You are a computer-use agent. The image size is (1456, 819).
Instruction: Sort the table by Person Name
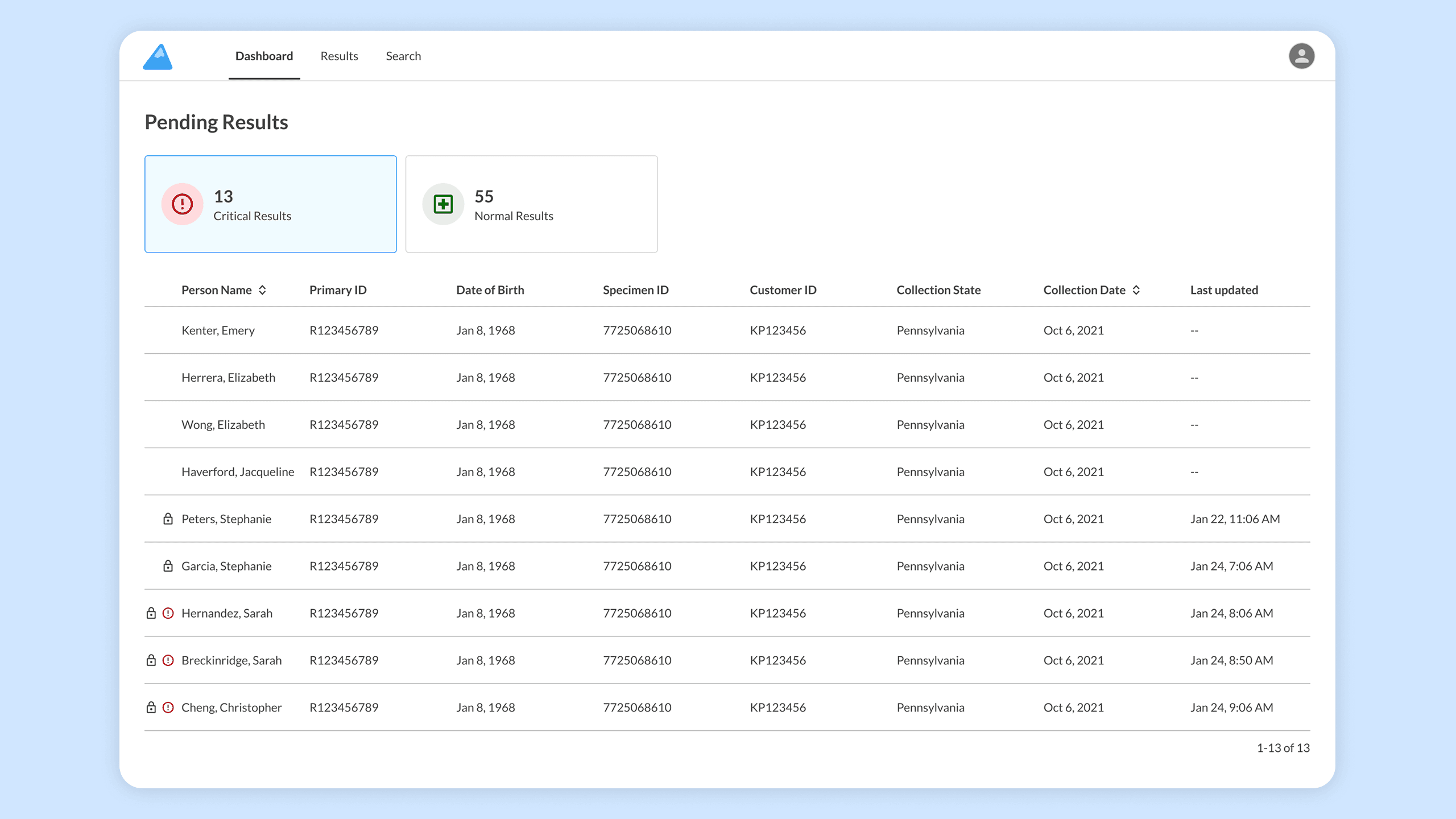pos(263,289)
